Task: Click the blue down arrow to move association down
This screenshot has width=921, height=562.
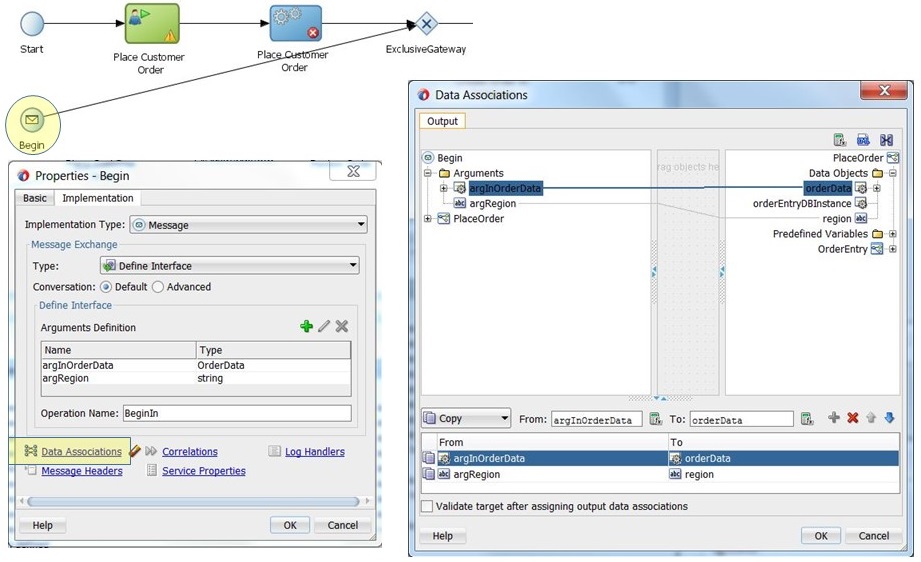Action: tap(889, 418)
